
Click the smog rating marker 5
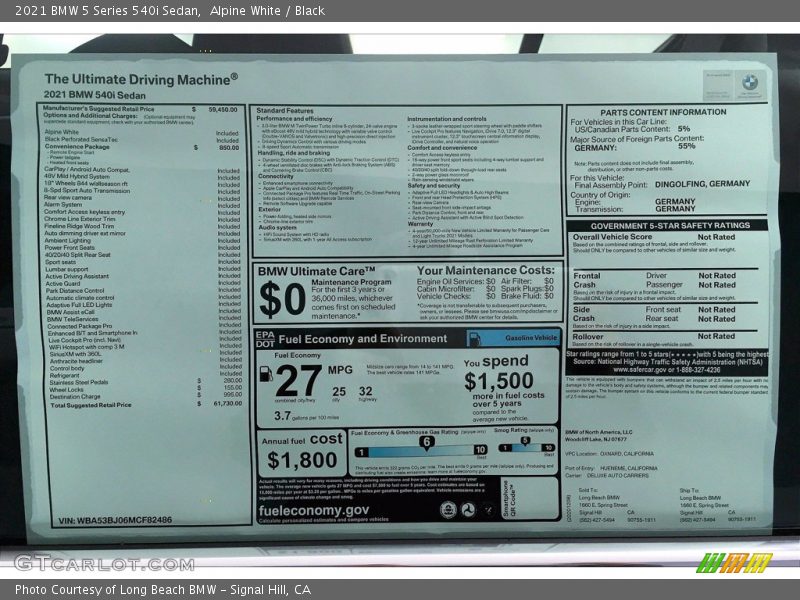click(x=524, y=442)
